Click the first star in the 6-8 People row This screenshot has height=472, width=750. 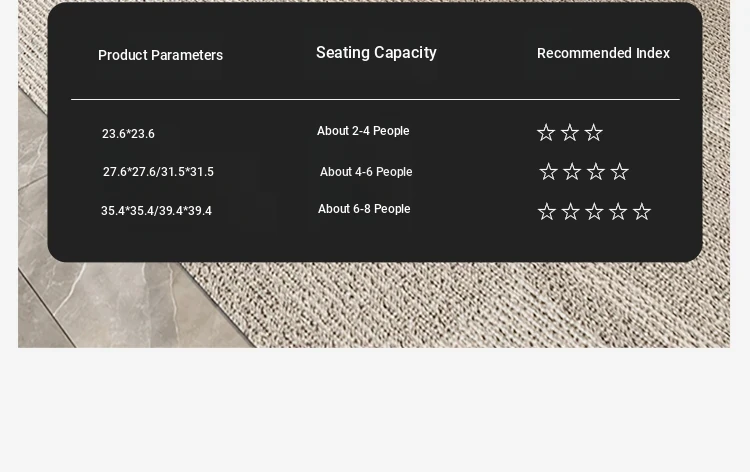547,211
